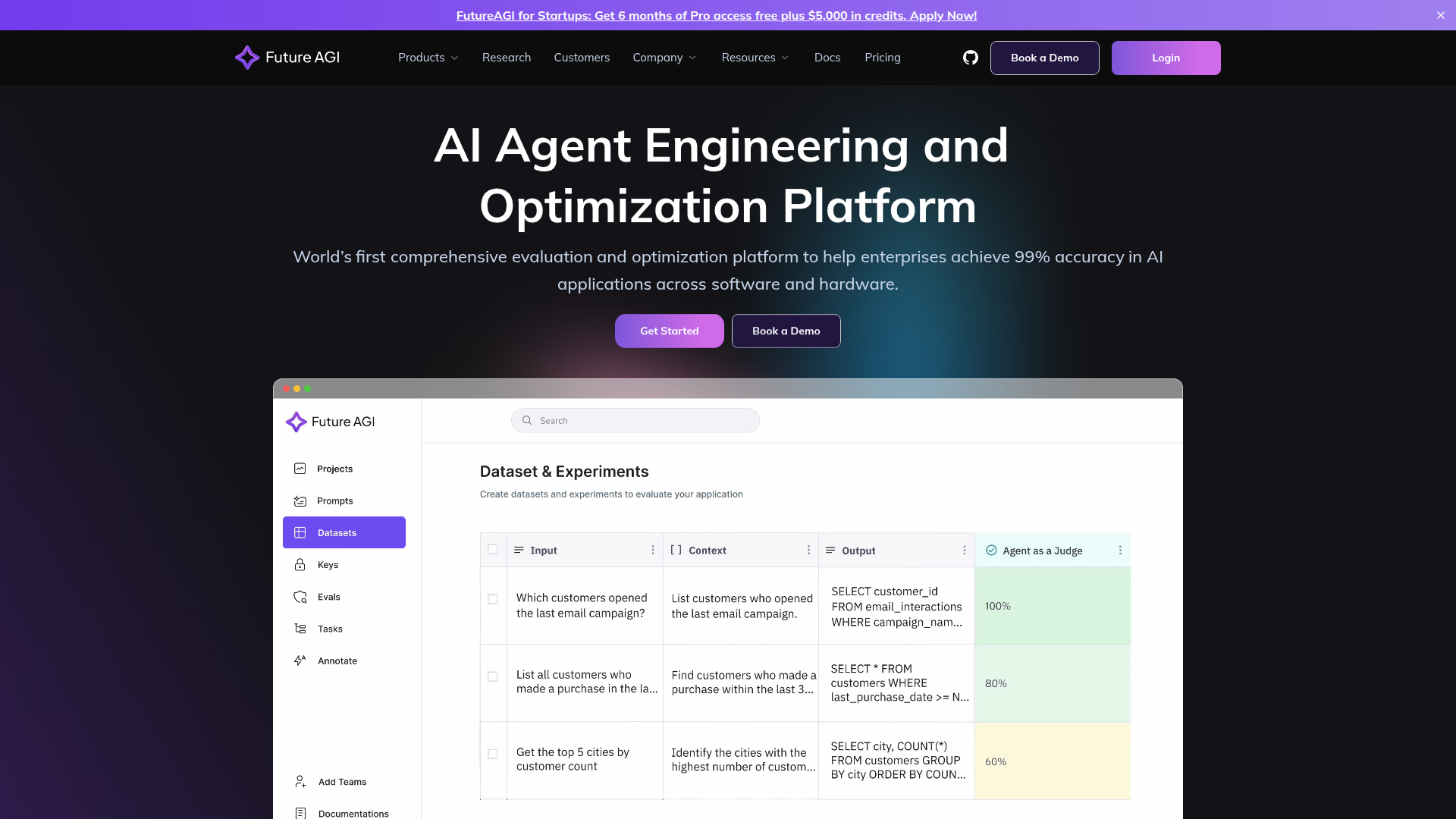Select Datasets in the sidebar
The height and width of the screenshot is (819, 1456).
pyautogui.click(x=344, y=533)
